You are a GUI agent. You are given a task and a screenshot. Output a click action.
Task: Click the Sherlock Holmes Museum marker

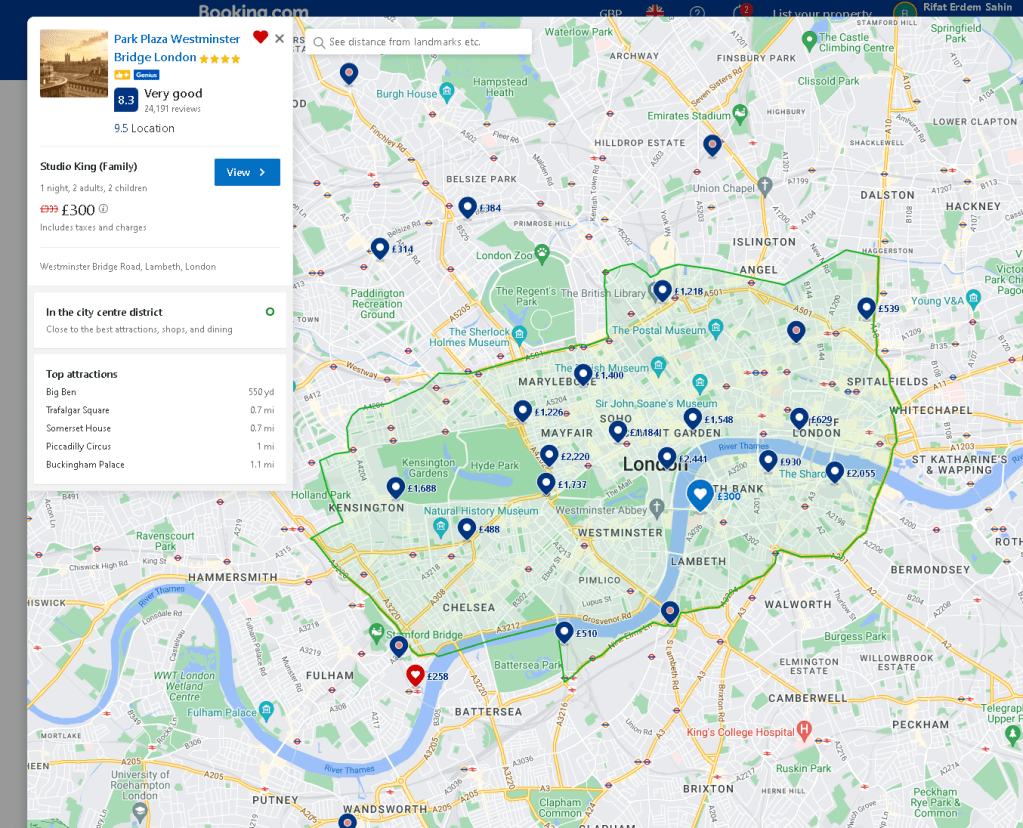point(519,335)
